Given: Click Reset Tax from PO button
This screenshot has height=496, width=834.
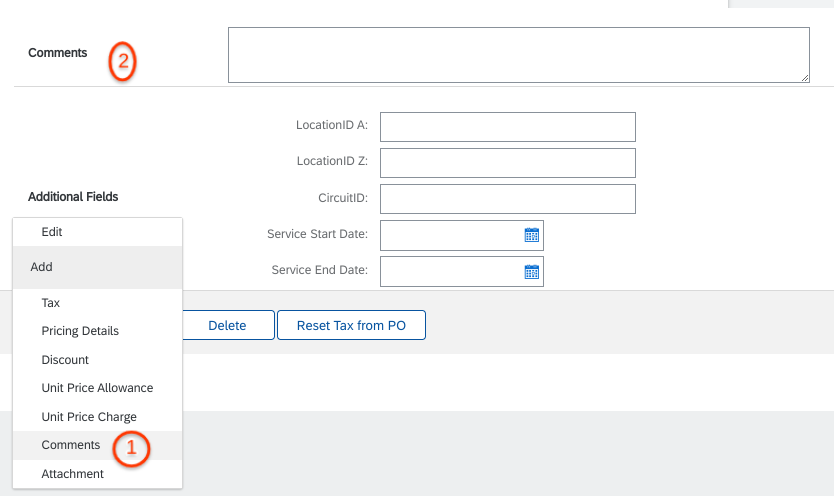Looking at the screenshot, I should [351, 325].
